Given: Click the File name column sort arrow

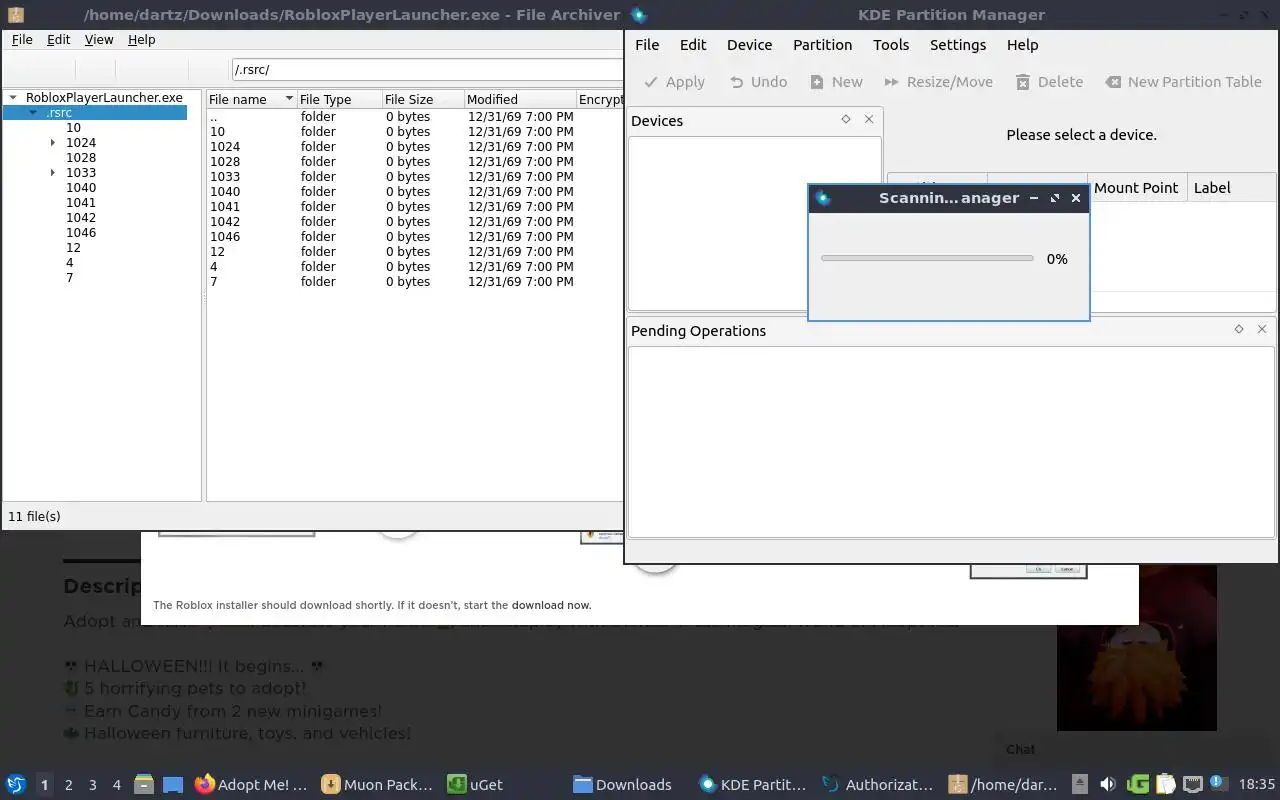Looking at the screenshot, I should pos(289,99).
